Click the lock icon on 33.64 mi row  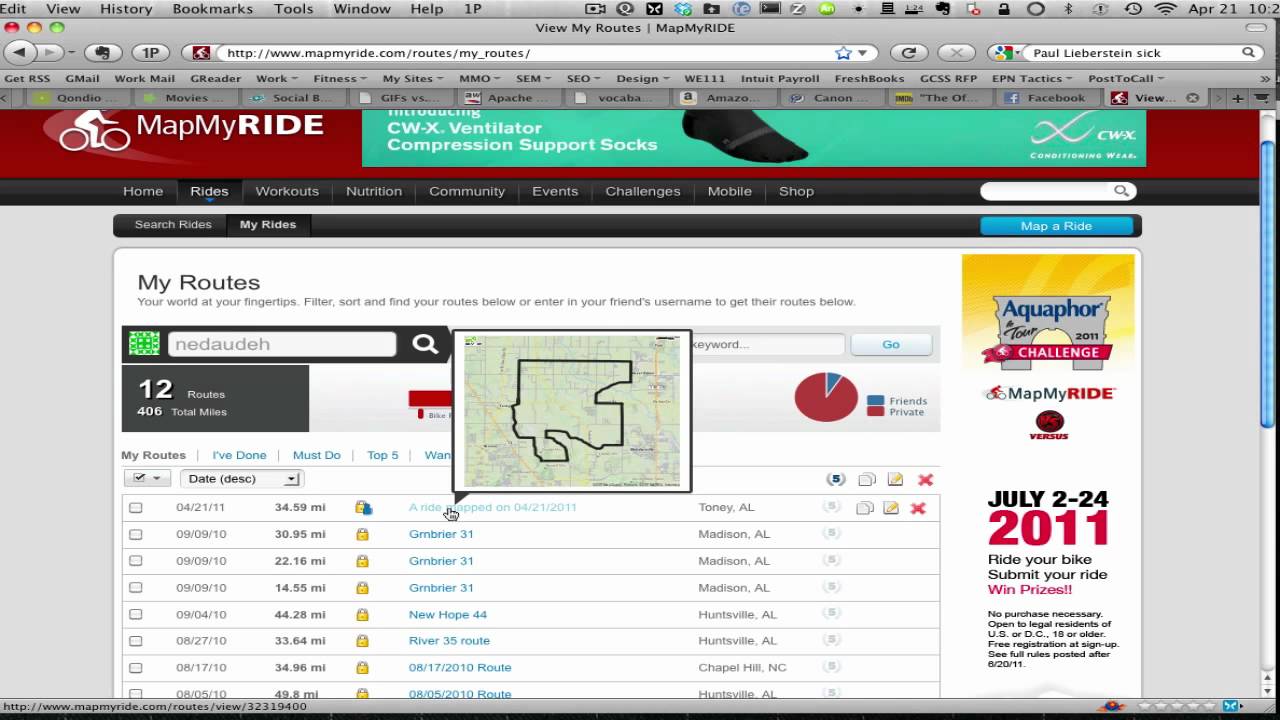pos(362,641)
